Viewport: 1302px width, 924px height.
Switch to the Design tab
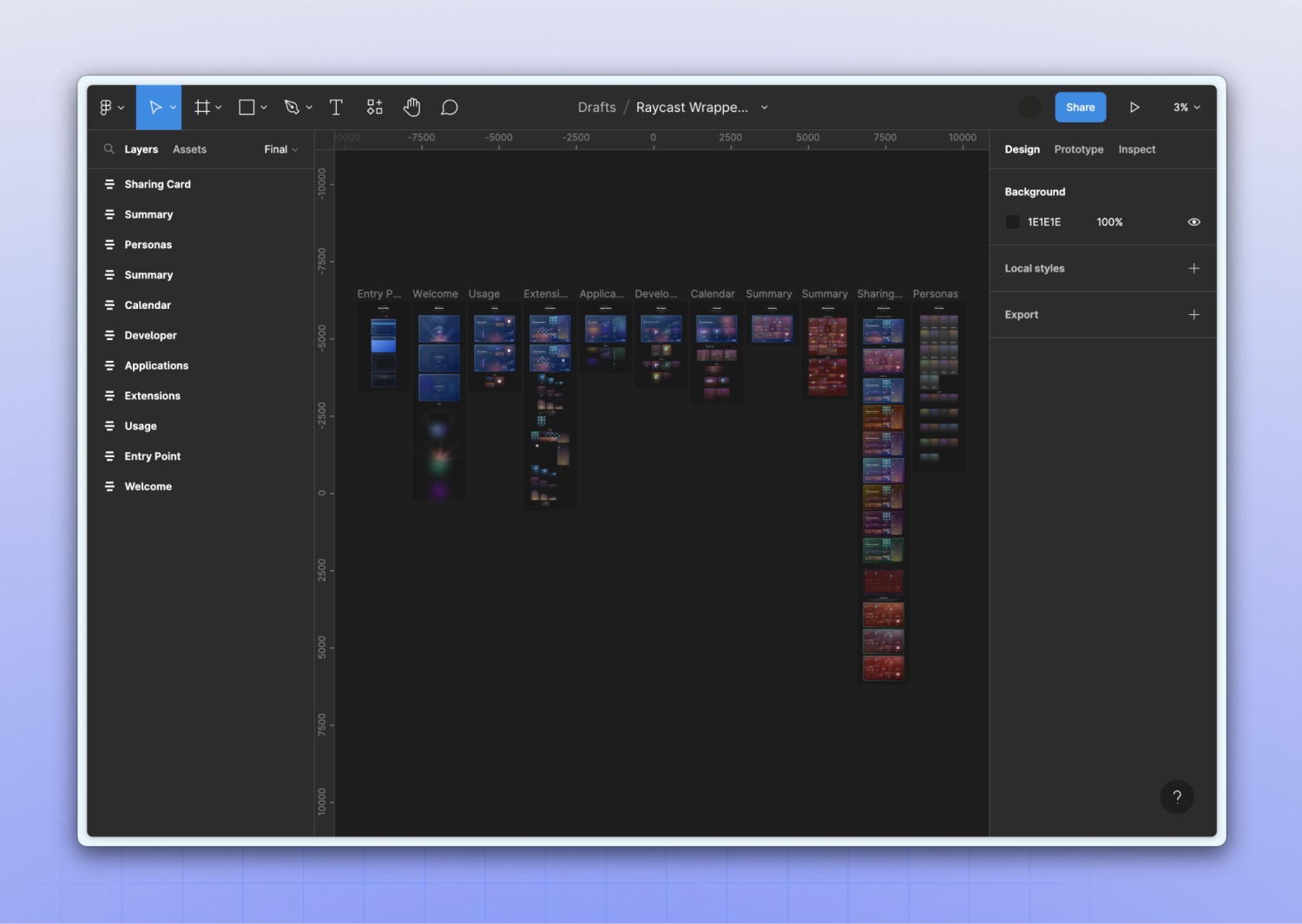coord(1022,149)
